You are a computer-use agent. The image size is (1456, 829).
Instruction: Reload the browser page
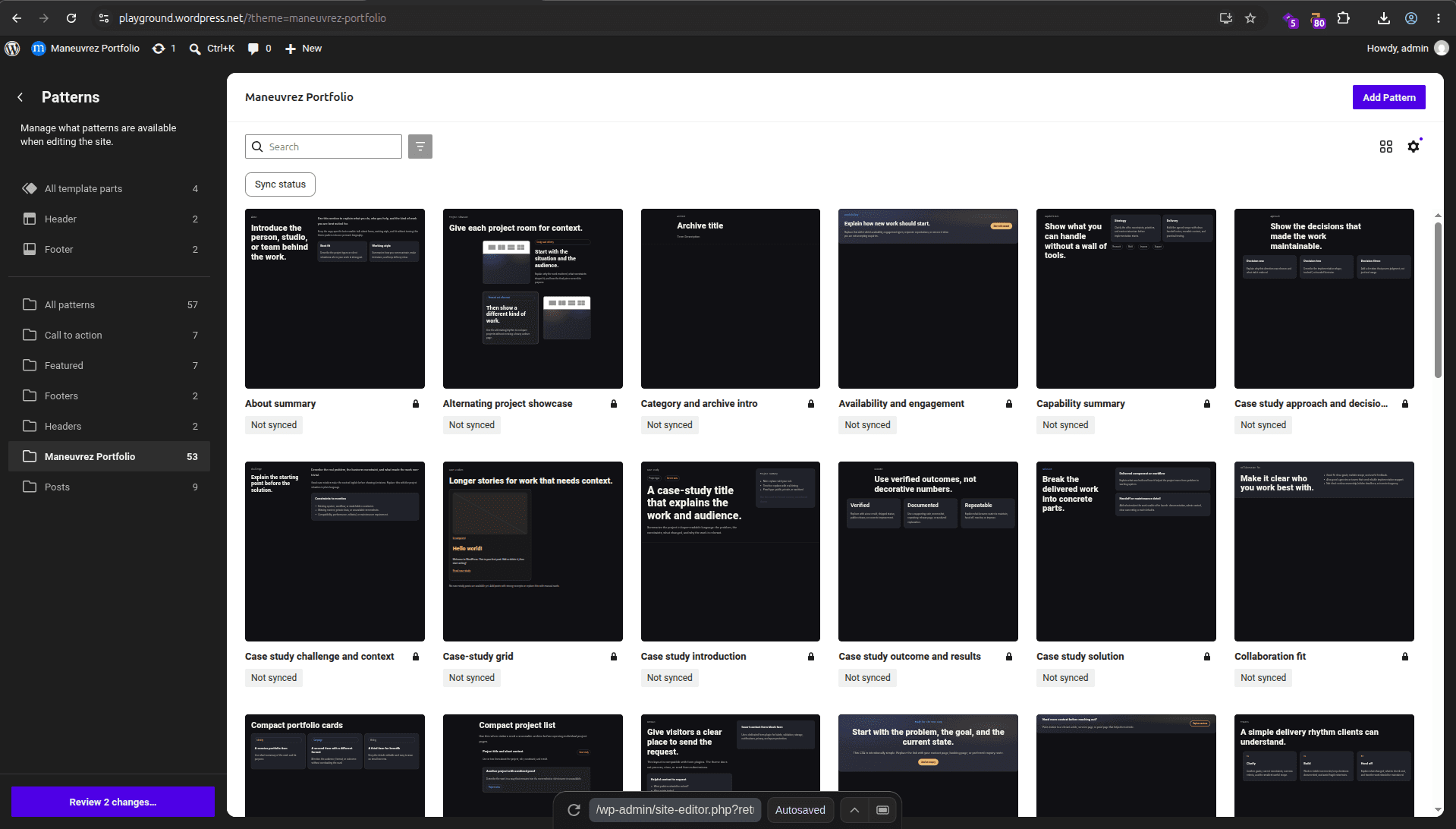coord(71,18)
